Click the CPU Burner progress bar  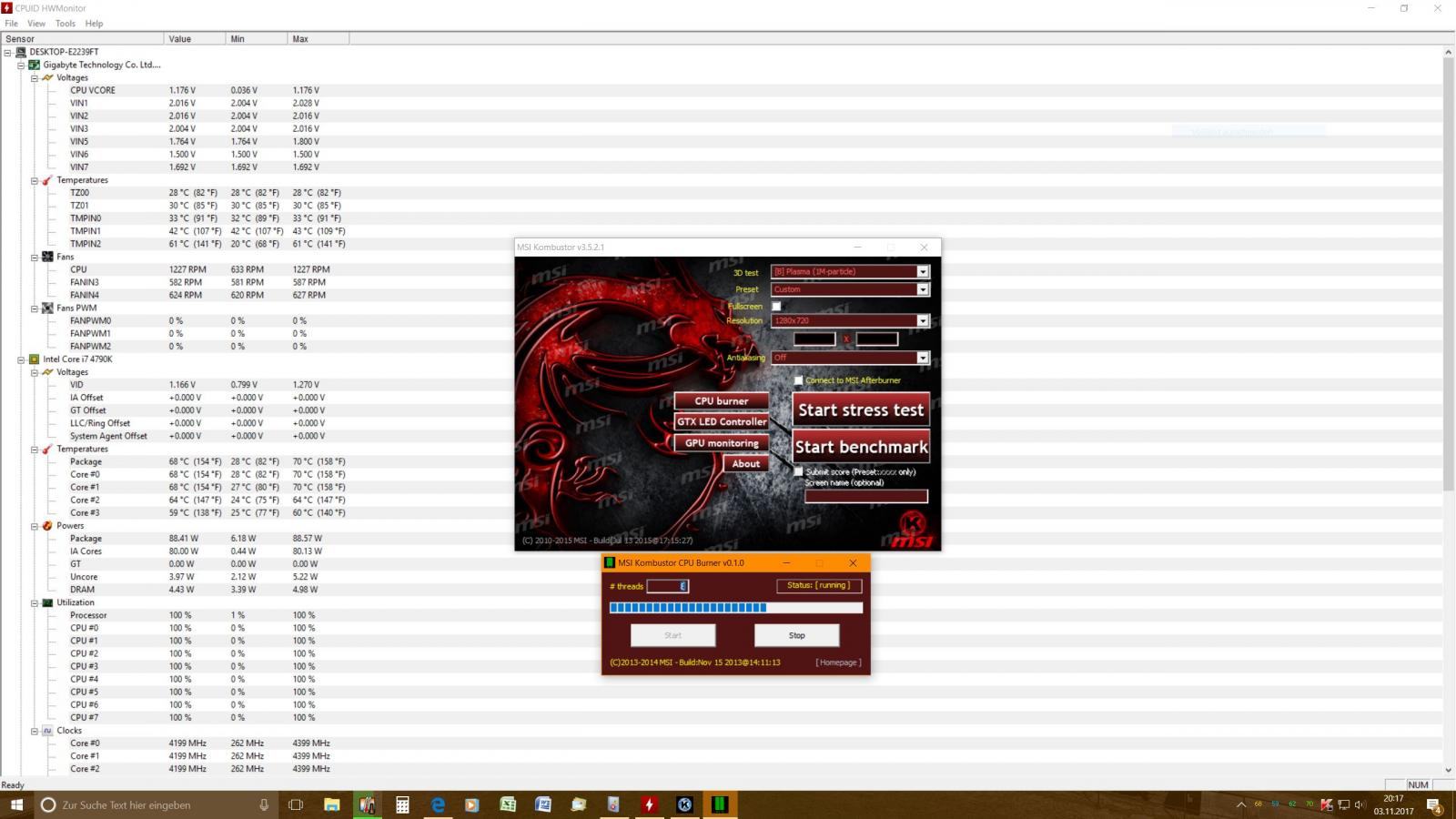click(x=736, y=608)
